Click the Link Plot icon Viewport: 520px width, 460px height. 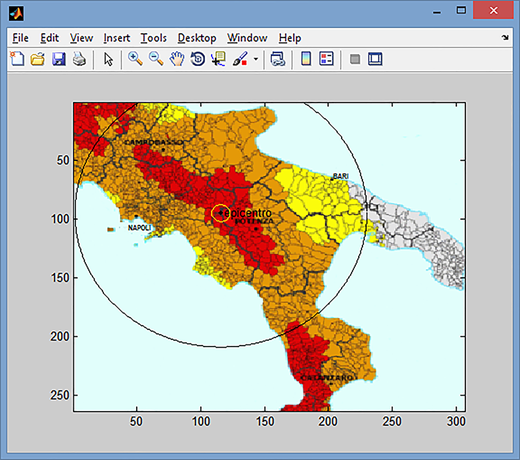277,59
